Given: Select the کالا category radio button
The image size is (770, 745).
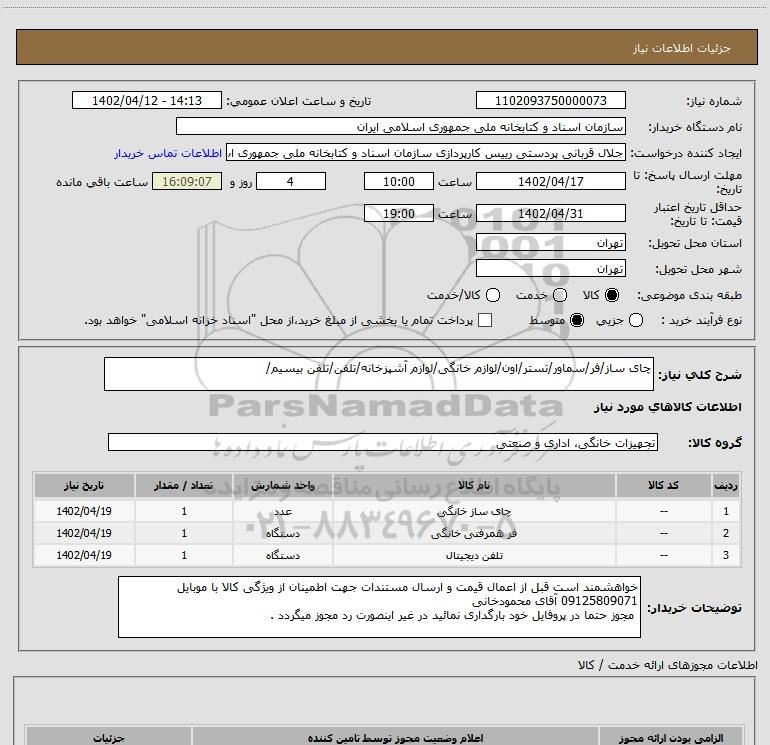Looking at the screenshot, I should [612, 295].
